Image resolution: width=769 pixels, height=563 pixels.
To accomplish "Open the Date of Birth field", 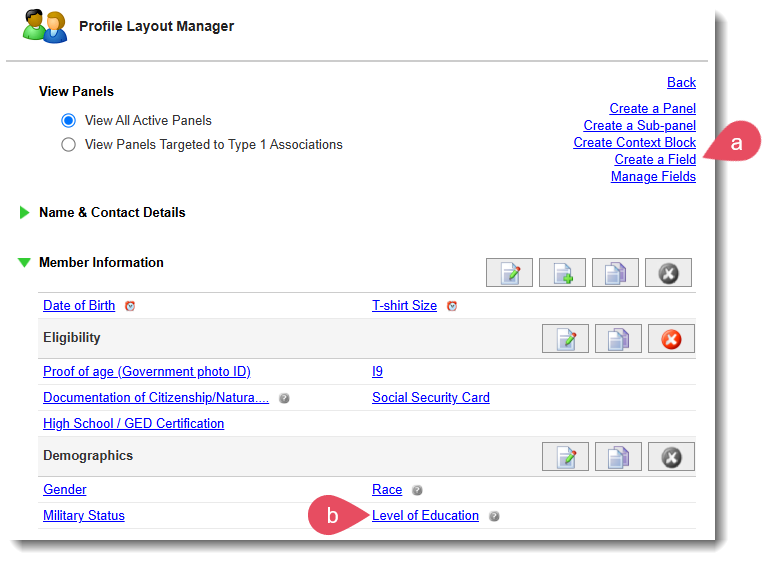I will (x=79, y=306).
